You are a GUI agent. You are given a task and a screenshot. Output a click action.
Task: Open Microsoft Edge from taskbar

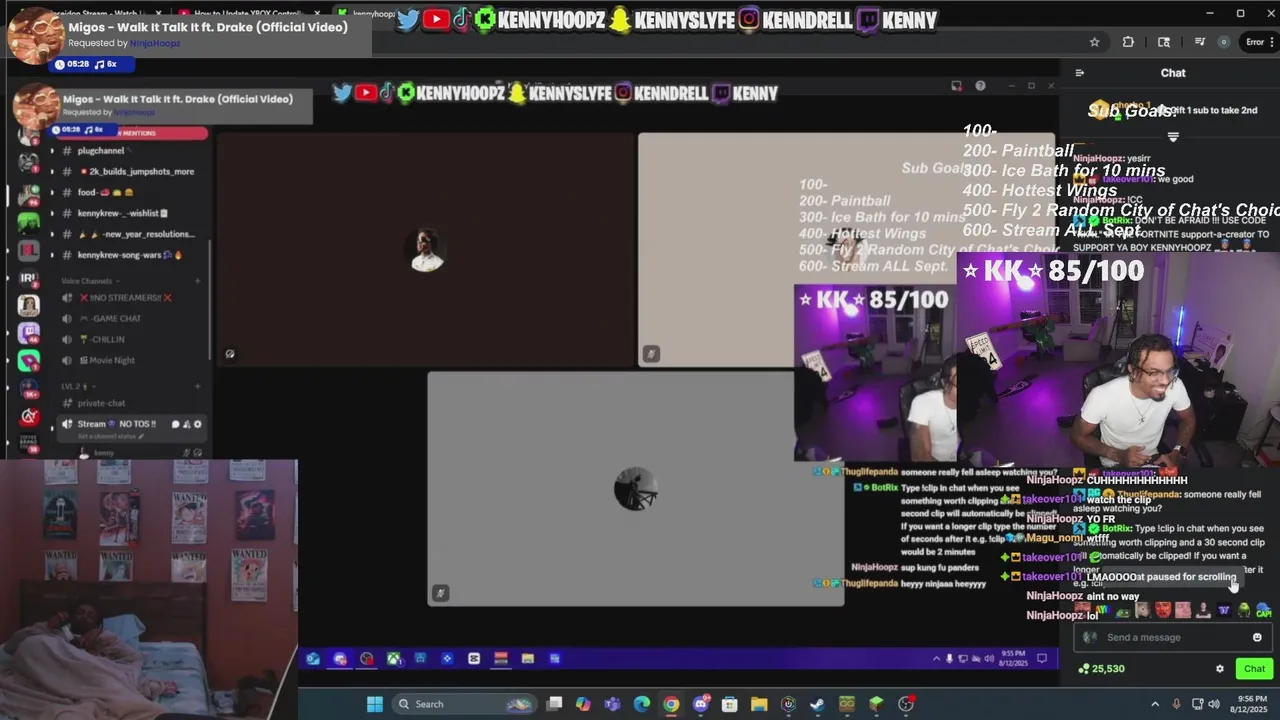pos(641,704)
